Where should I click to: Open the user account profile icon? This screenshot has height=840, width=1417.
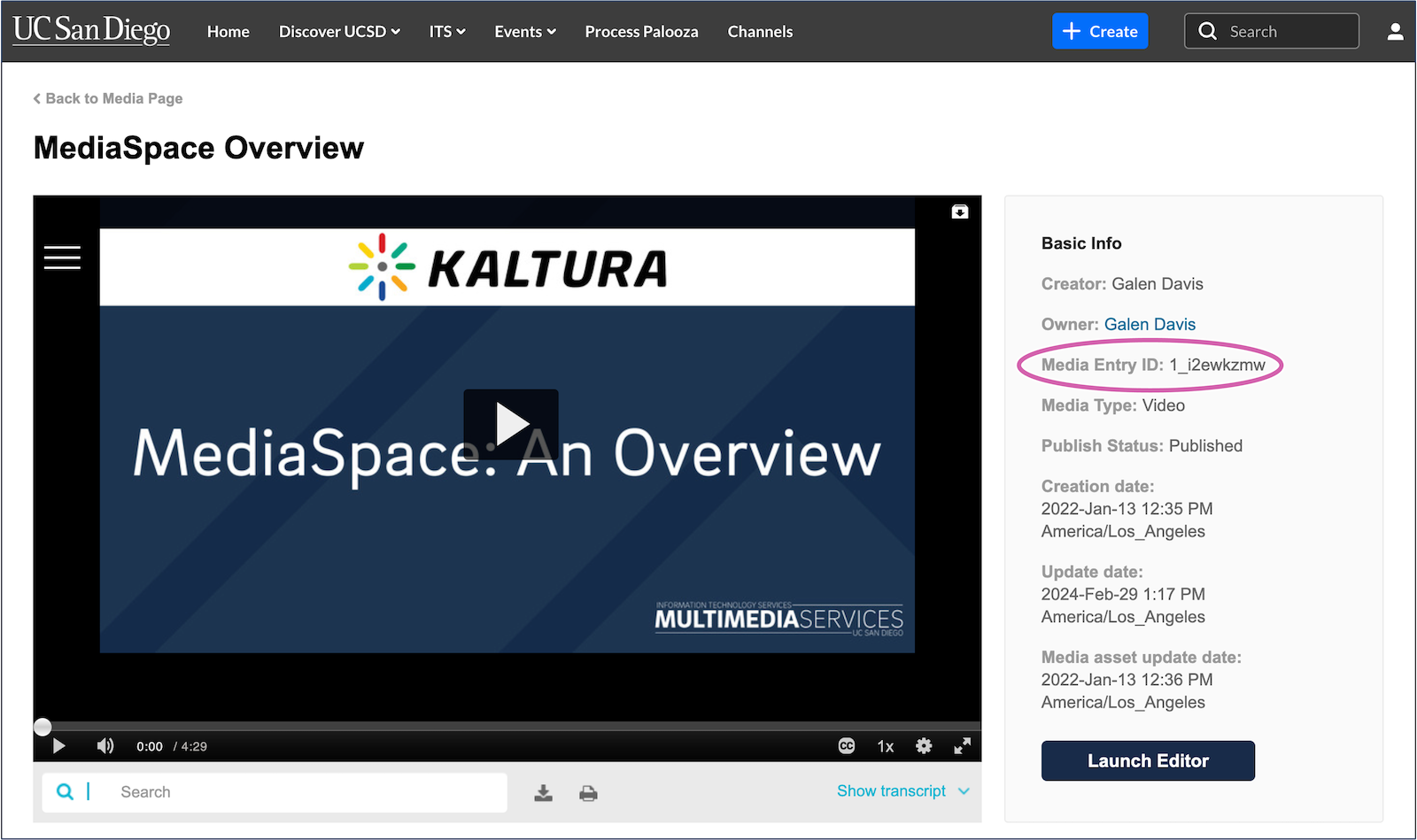pyautogui.click(x=1395, y=32)
